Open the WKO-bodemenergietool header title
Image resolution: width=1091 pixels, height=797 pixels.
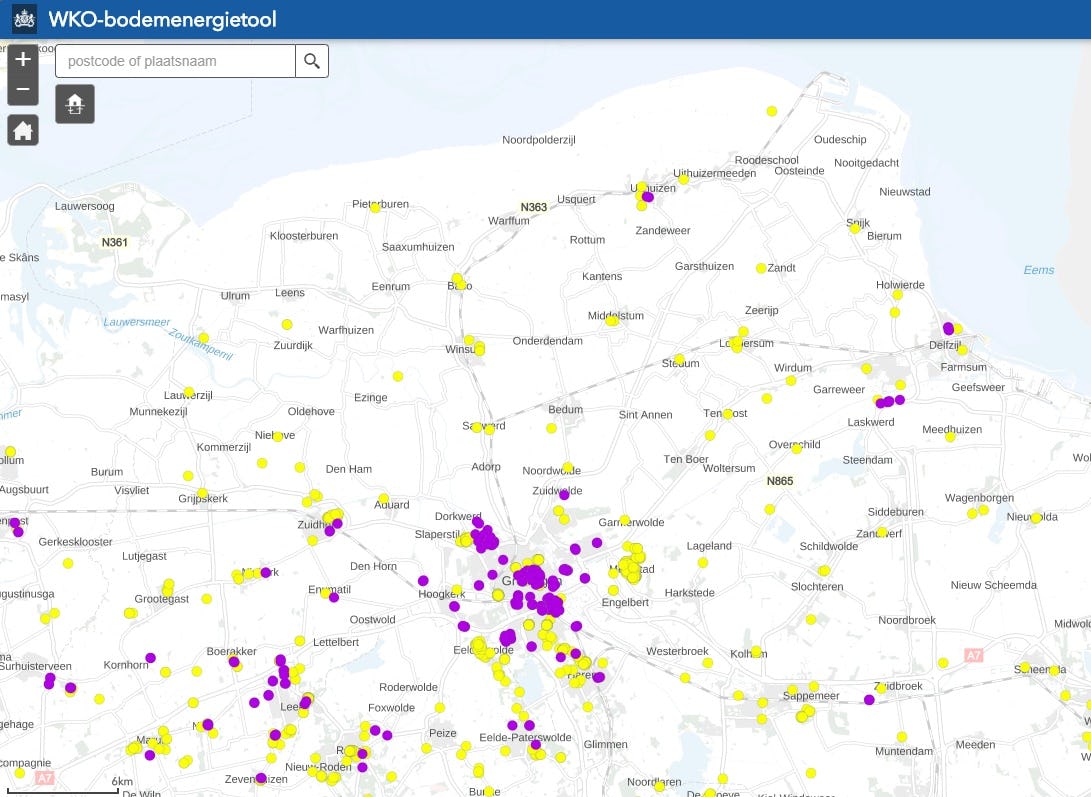163,19
